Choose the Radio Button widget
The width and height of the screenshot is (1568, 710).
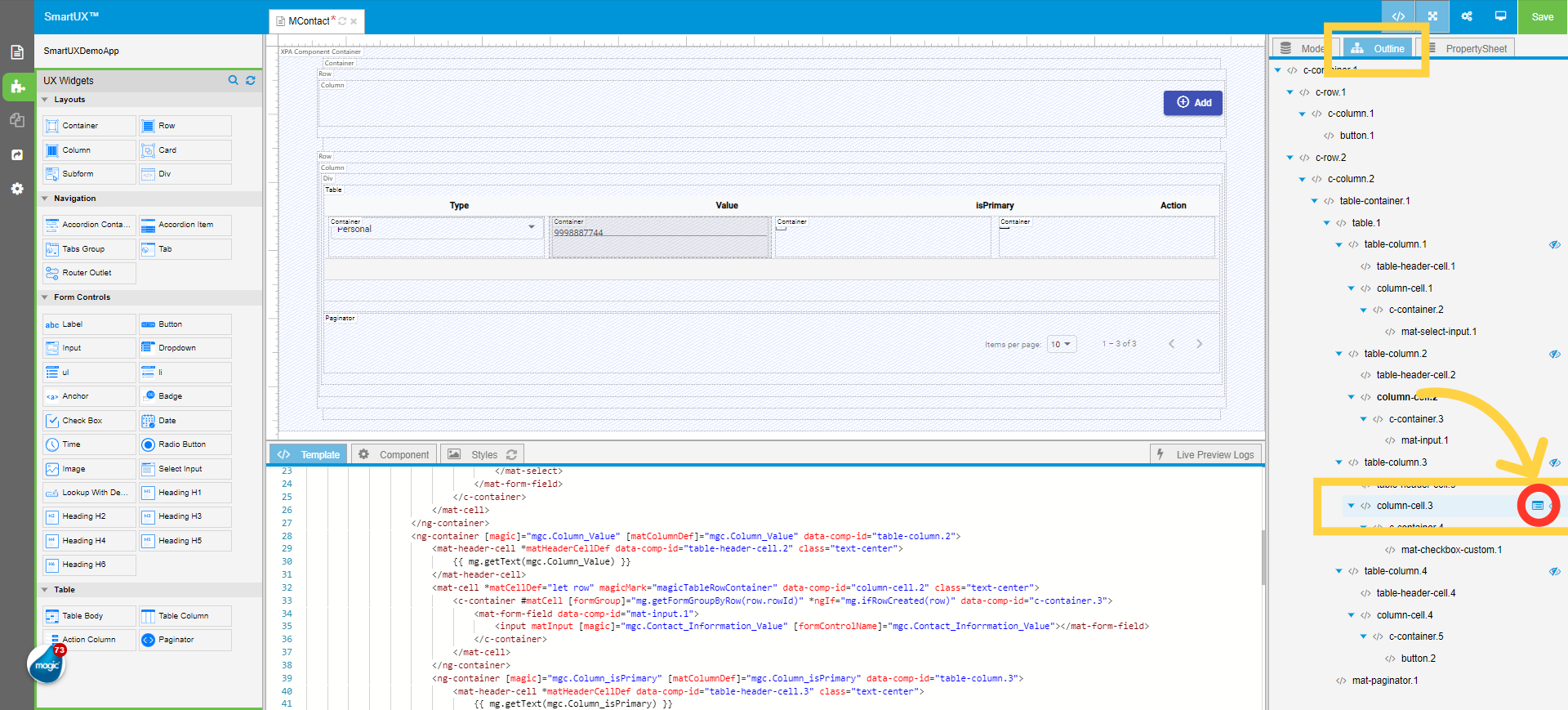click(185, 444)
